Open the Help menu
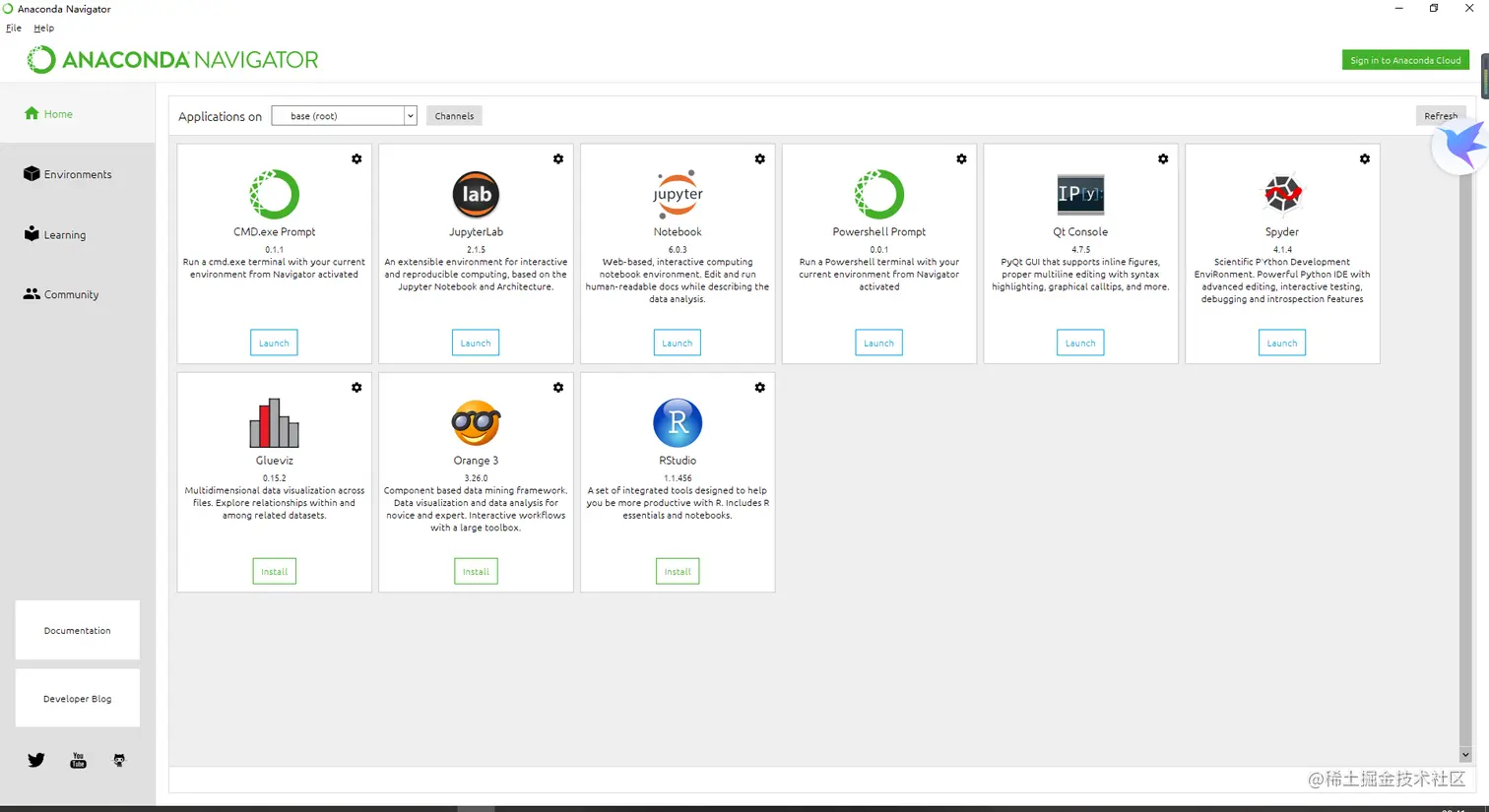1489x812 pixels. (44, 28)
